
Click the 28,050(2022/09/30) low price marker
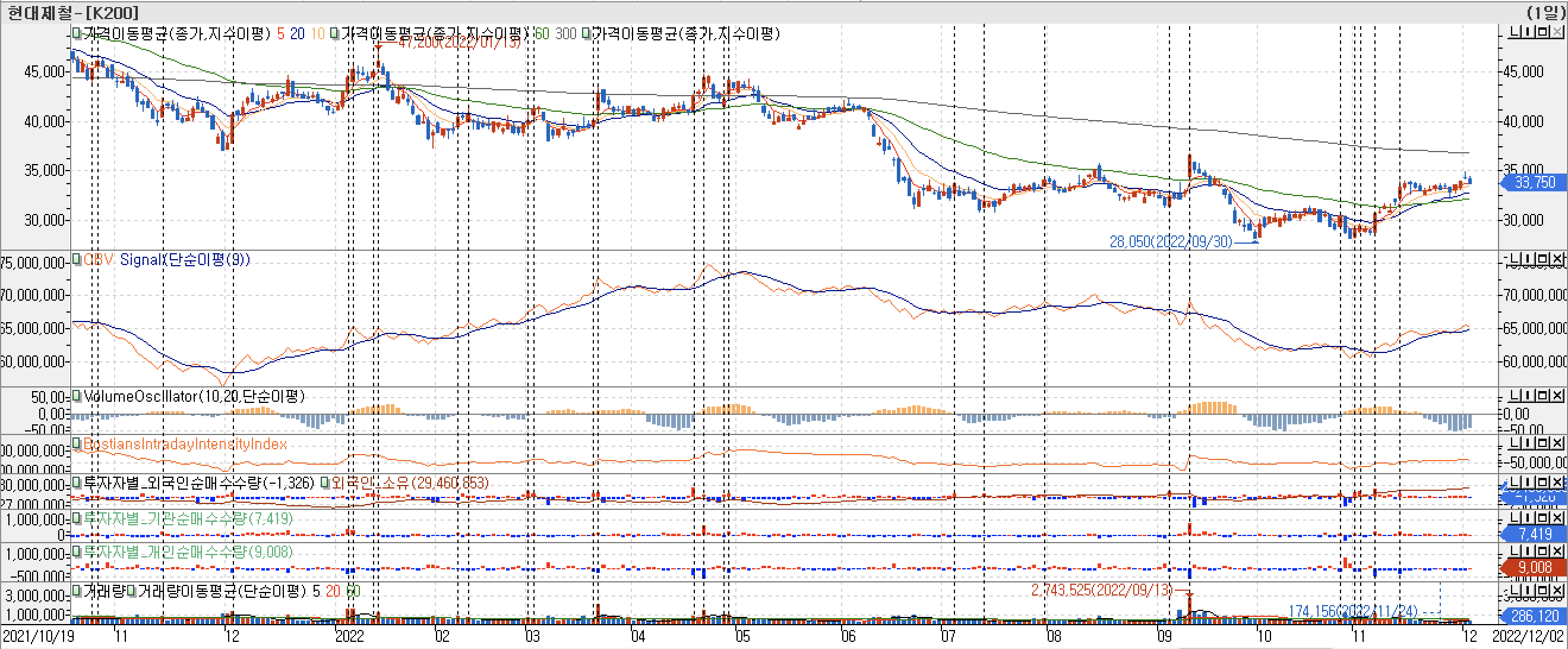coord(1170,242)
